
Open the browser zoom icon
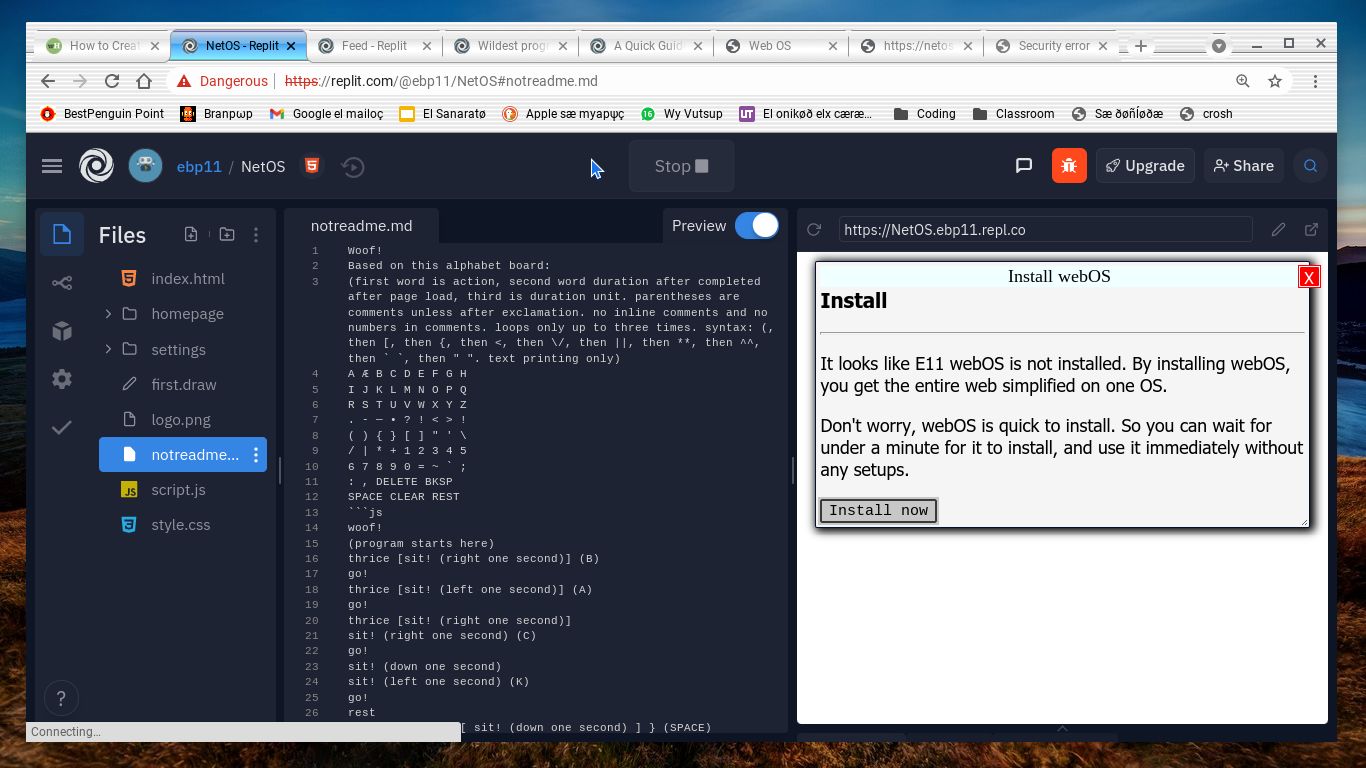coord(1242,81)
